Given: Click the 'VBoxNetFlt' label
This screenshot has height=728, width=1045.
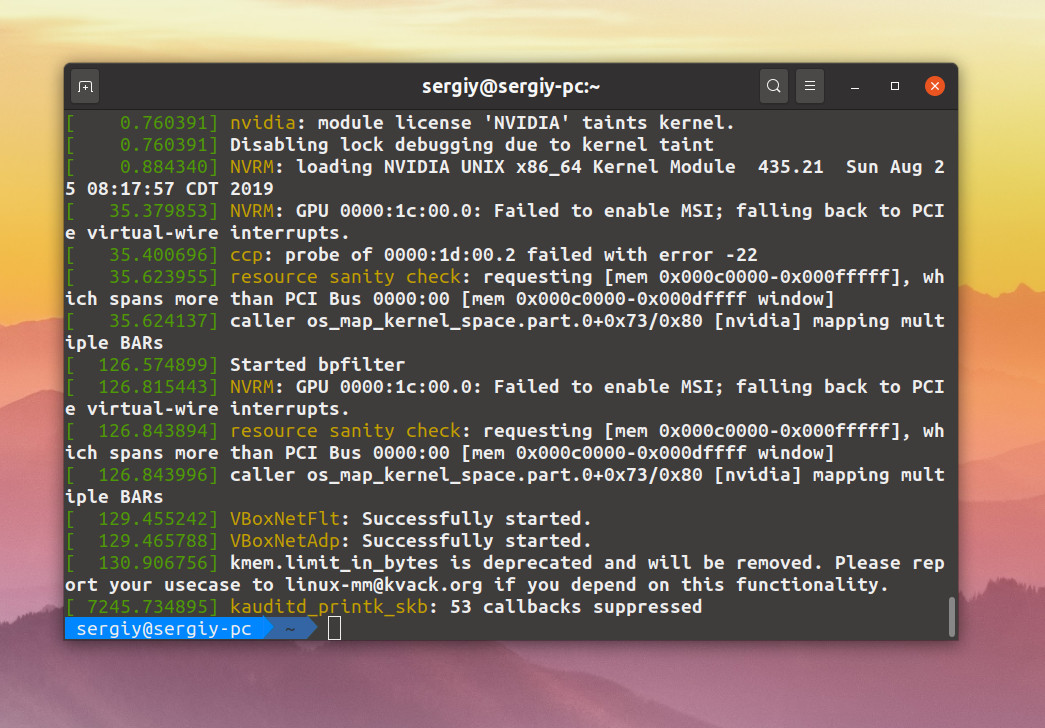Looking at the screenshot, I should (x=285, y=519).
